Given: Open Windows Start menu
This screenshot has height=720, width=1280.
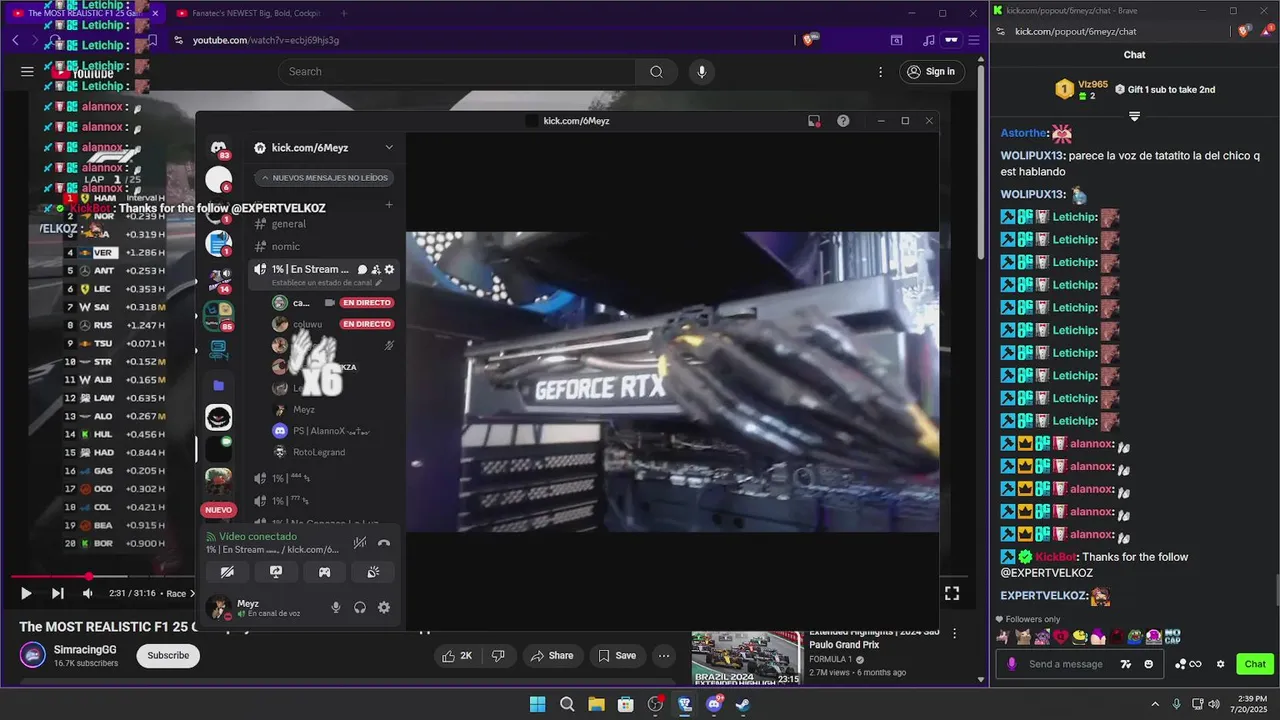Looking at the screenshot, I should click(537, 704).
